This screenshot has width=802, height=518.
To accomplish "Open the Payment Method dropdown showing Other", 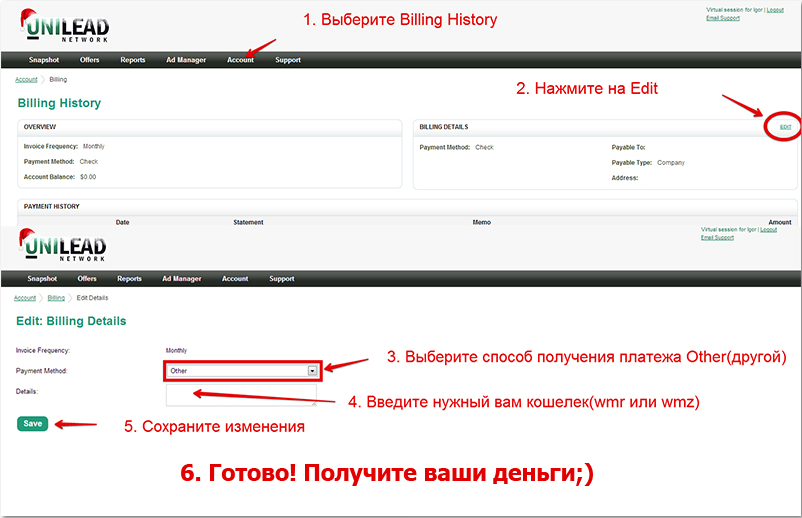I will click(242, 371).
